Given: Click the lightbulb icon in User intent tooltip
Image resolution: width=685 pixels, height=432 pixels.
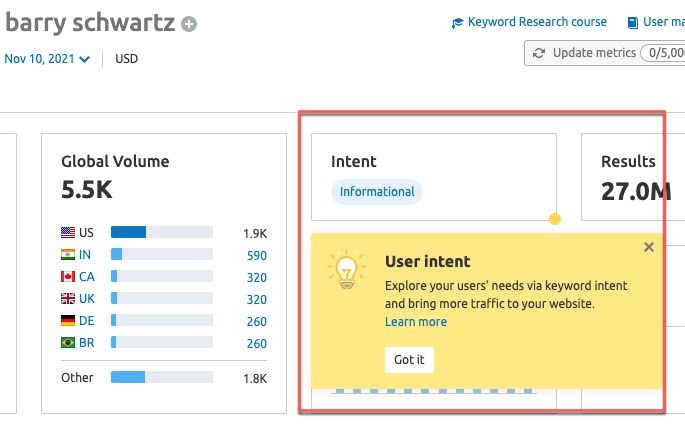Looking at the screenshot, I should coord(346,270).
